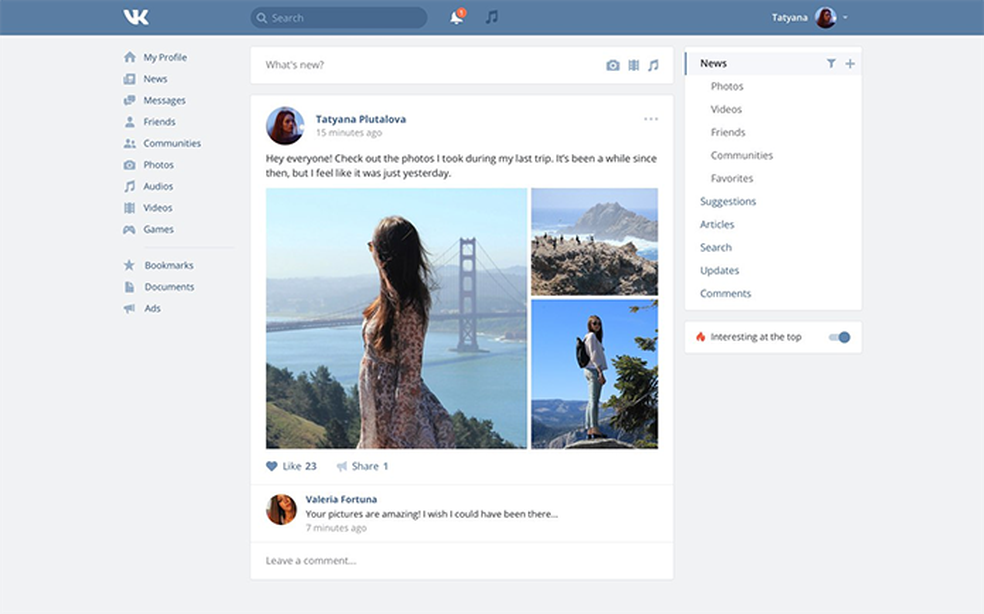The height and width of the screenshot is (614, 984).
Task: Open the notifications bell
Action: click(457, 18)
